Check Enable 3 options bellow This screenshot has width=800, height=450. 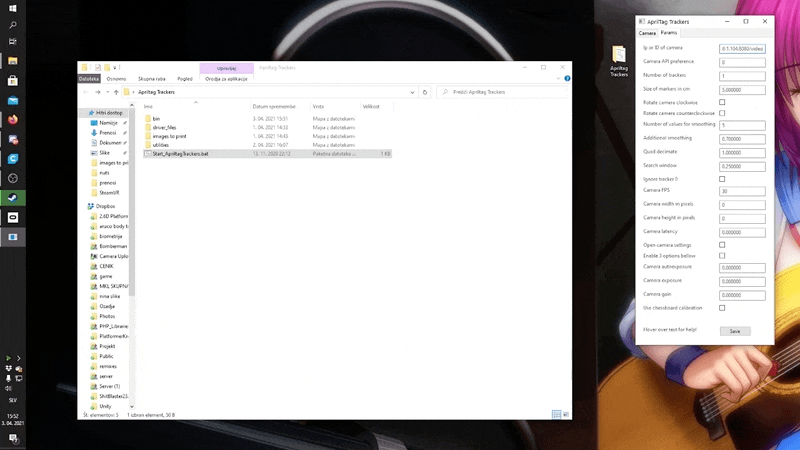(x=722, y=256)
